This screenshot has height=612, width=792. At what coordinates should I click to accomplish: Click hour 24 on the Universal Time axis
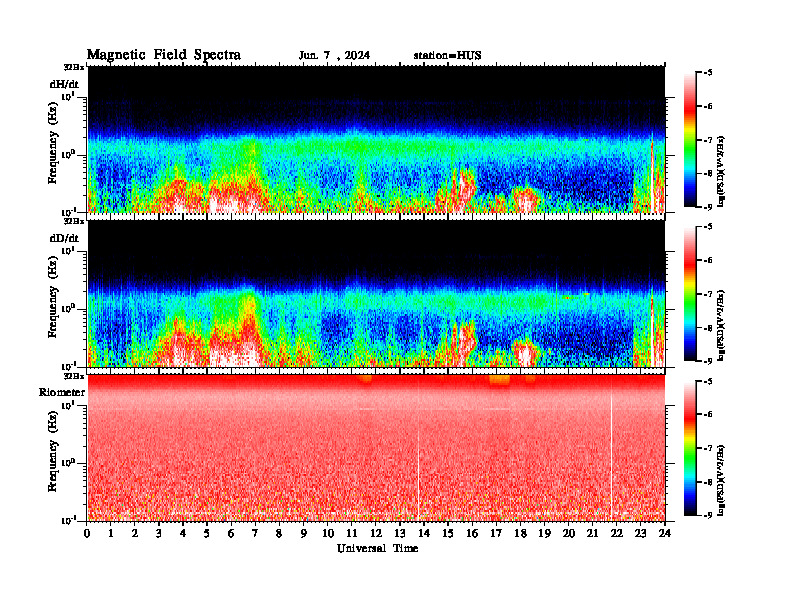tap(665, 534)
